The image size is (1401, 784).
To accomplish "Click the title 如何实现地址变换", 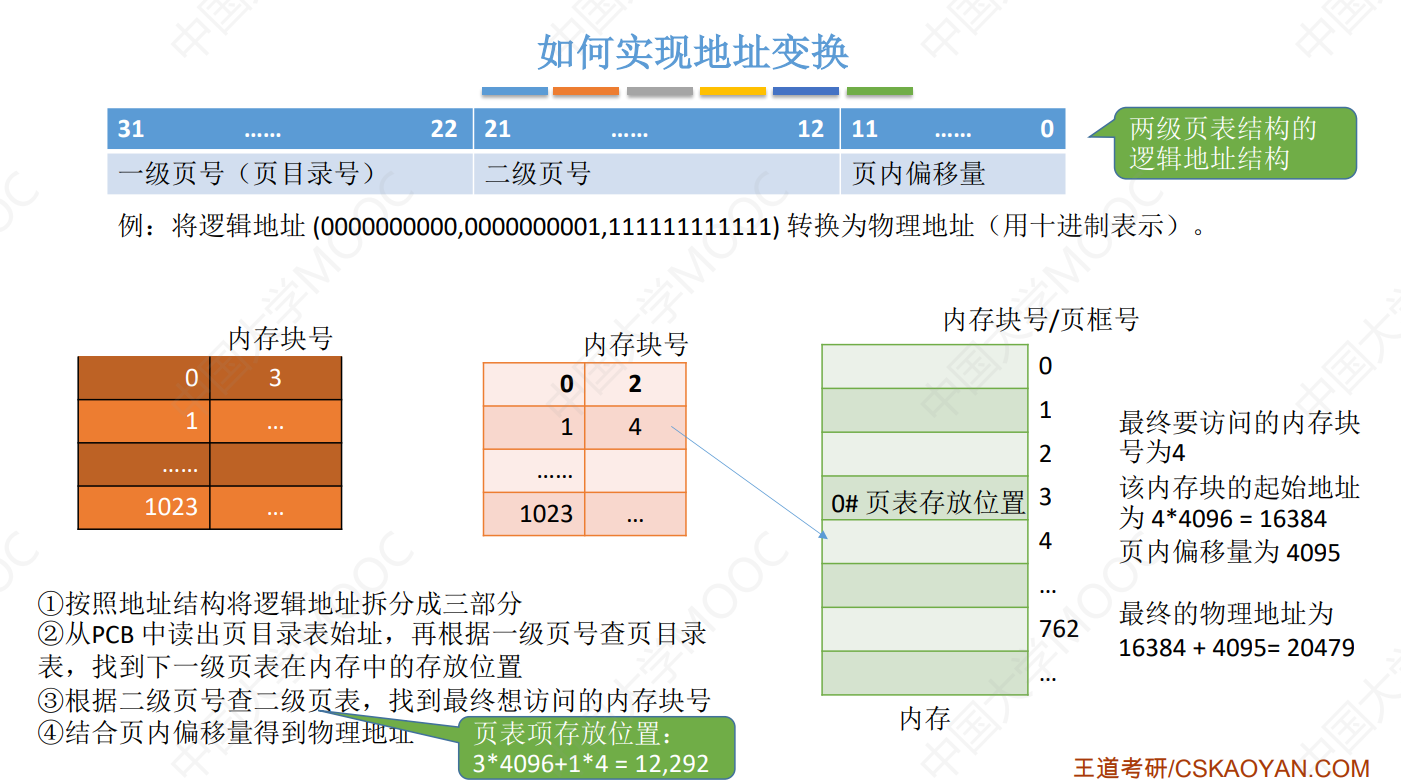I will (x=694, y=53).
